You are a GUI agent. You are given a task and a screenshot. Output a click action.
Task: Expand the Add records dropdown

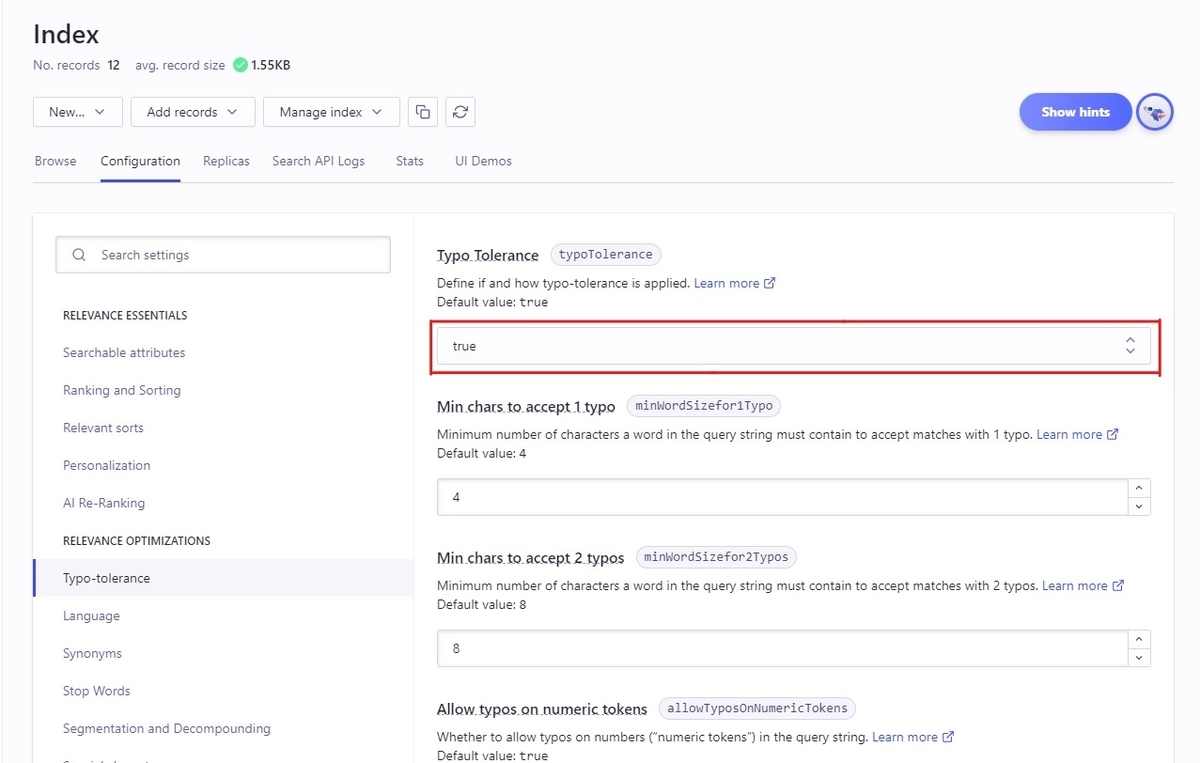192,112
